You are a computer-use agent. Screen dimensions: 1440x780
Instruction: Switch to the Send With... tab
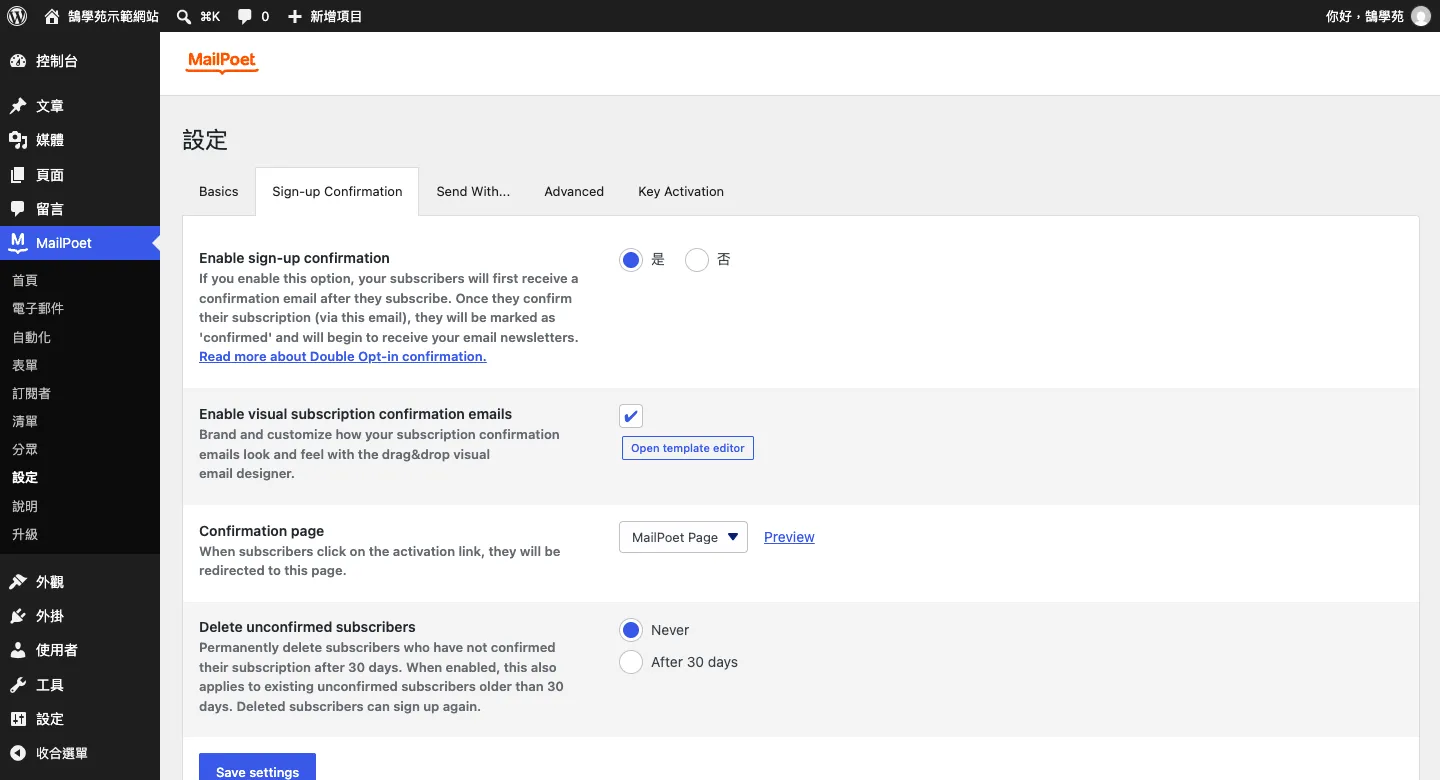[x=473, y=192]
